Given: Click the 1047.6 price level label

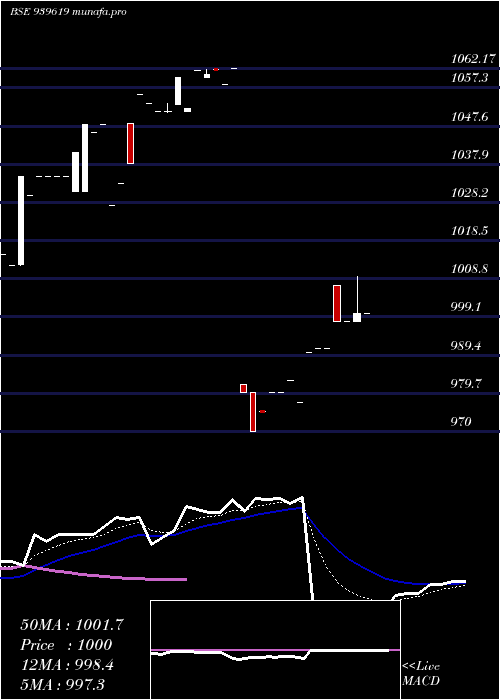Looking at the screenshot, I should tap(469, 117).
